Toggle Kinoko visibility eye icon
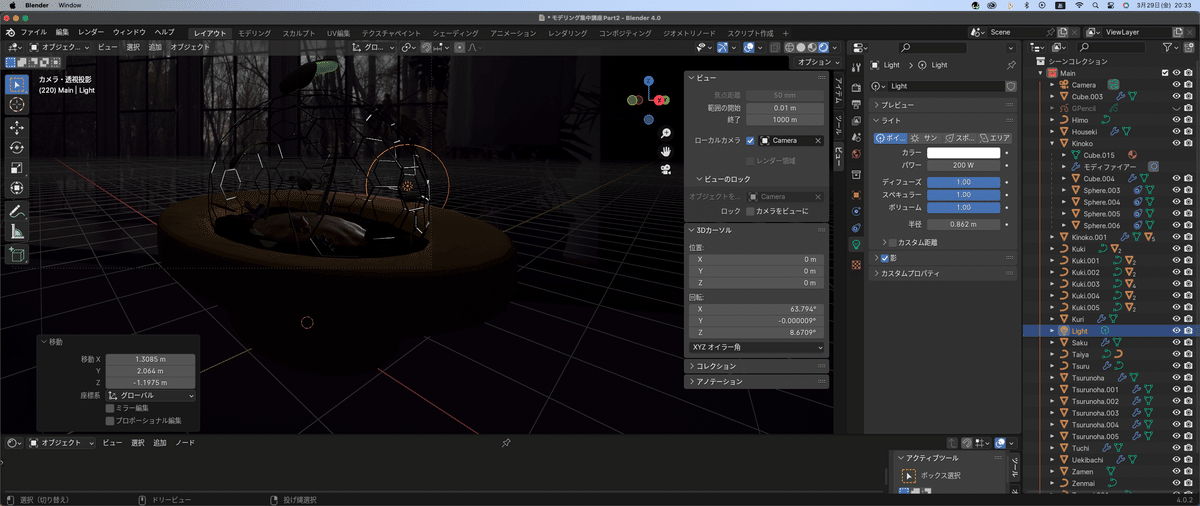Image resolution: width=1200 pixels, height=506 pixels. click(x=1176, y=143)
